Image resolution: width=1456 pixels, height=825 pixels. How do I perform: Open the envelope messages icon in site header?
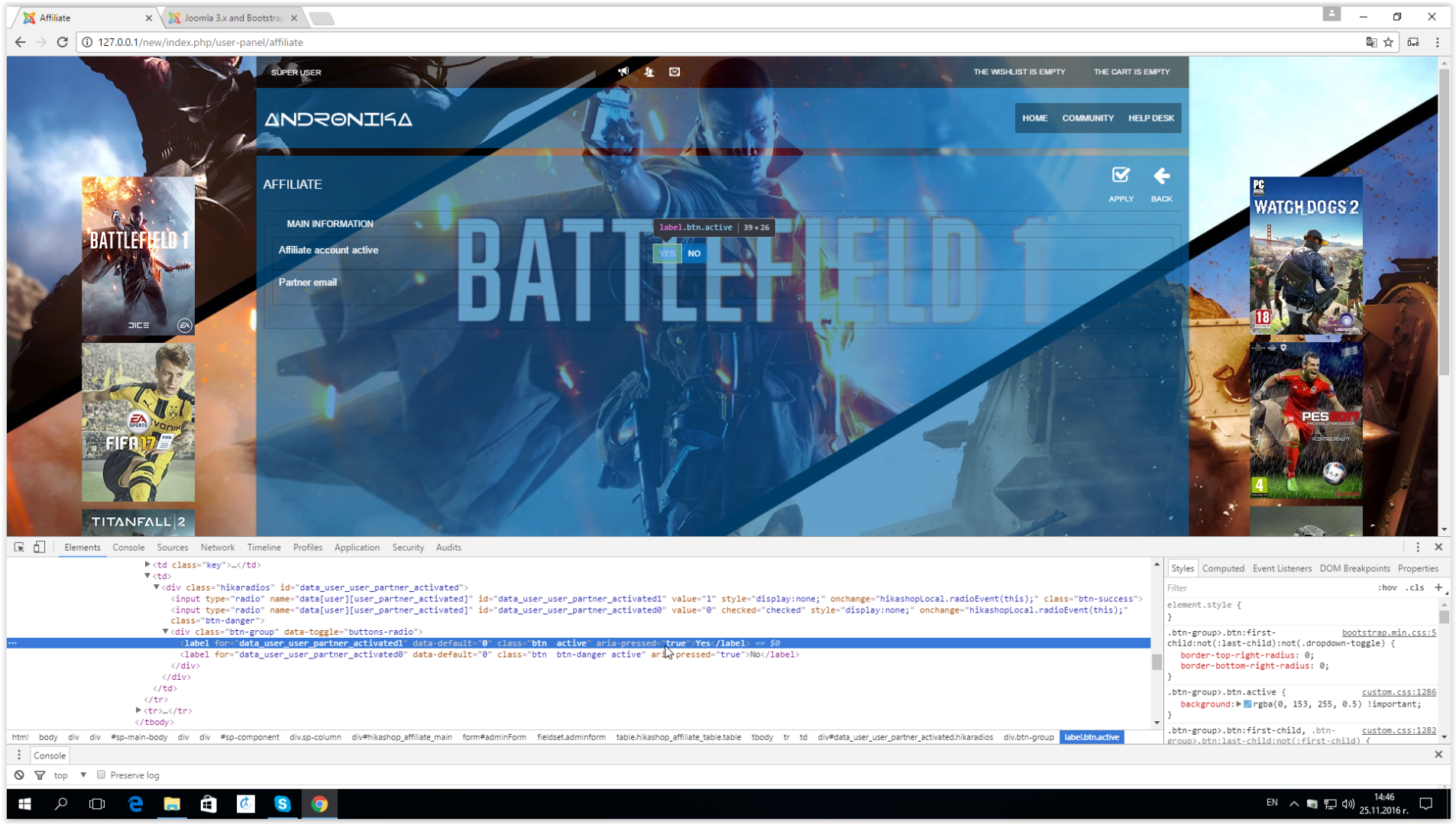675,72
